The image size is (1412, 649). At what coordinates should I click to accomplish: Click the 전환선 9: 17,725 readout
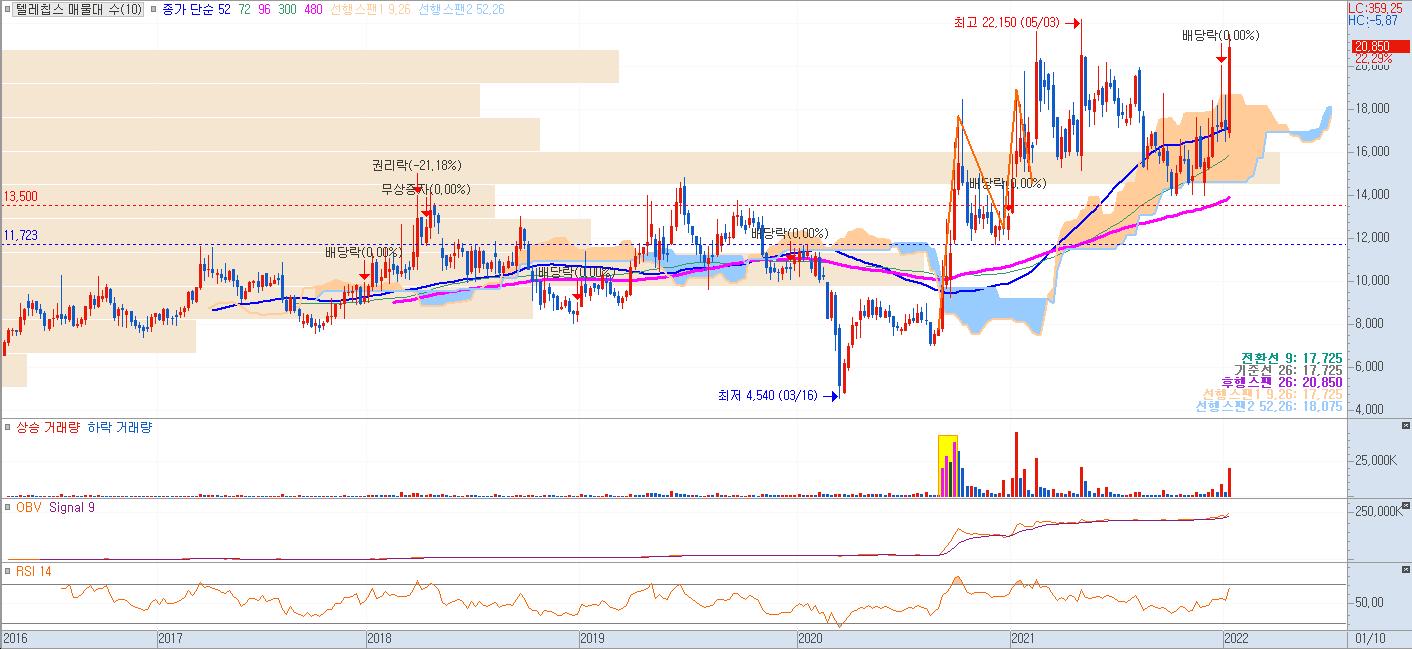coord(1291,358)
